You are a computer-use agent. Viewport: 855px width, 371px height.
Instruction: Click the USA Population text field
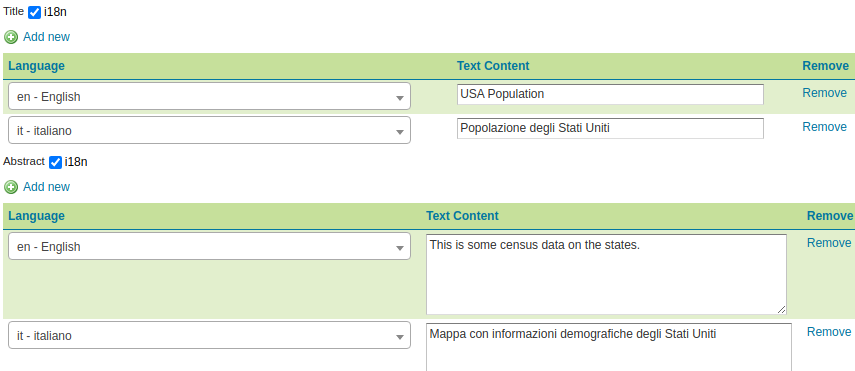tap(610, 94)
